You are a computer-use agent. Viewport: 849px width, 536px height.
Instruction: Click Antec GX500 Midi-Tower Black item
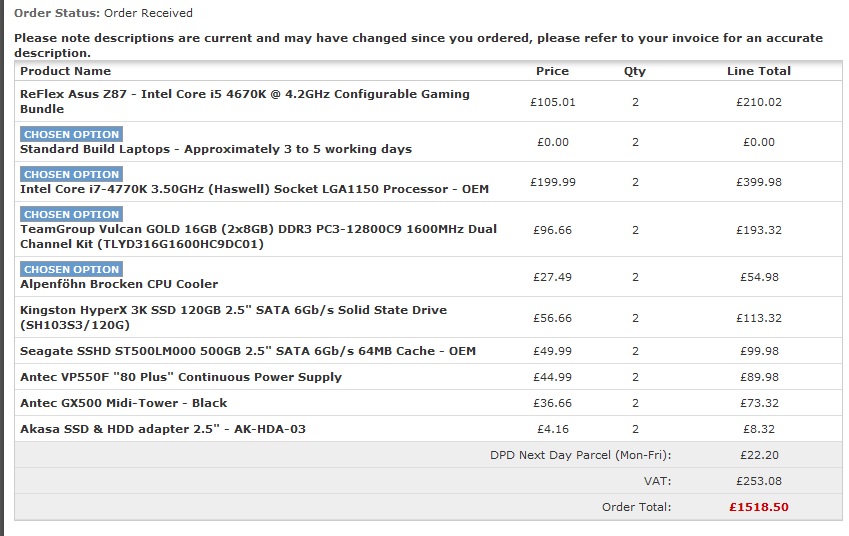click(x=123, y=403)
